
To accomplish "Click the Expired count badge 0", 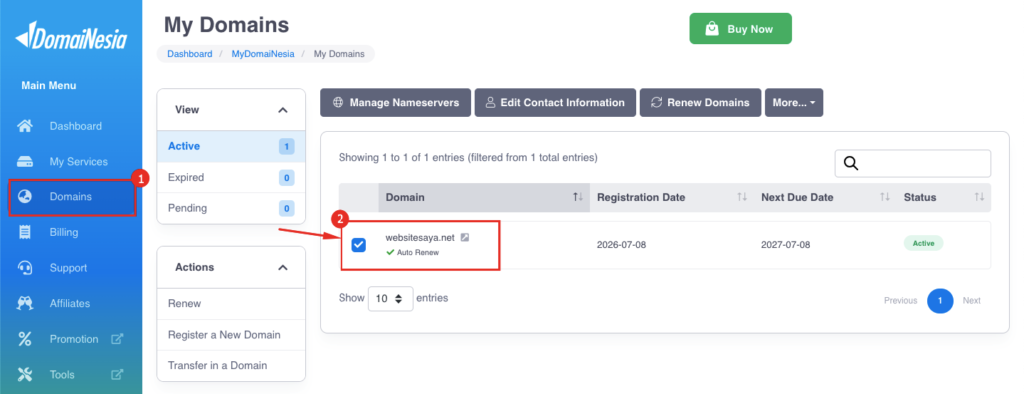I will pyautogui.click(x=287, y=177).
